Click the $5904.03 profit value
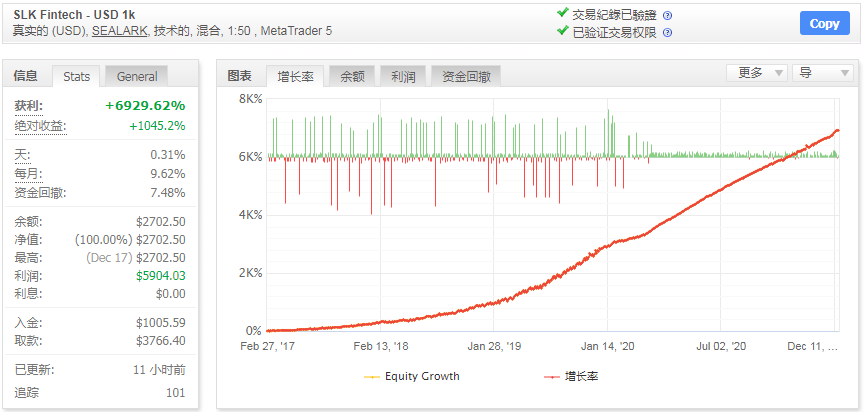The image size is (865, 412). point(161,276)
